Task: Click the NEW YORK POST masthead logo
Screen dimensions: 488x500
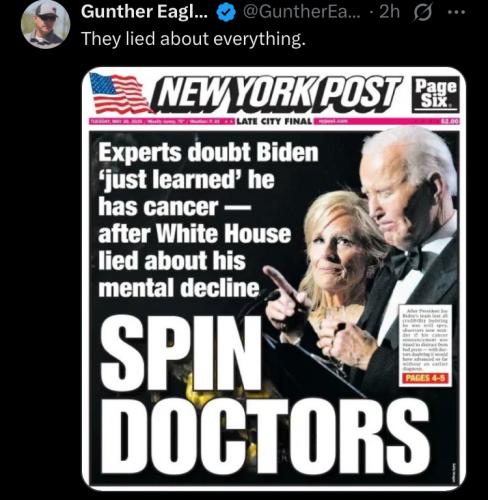Action: (x=277, y=94)
